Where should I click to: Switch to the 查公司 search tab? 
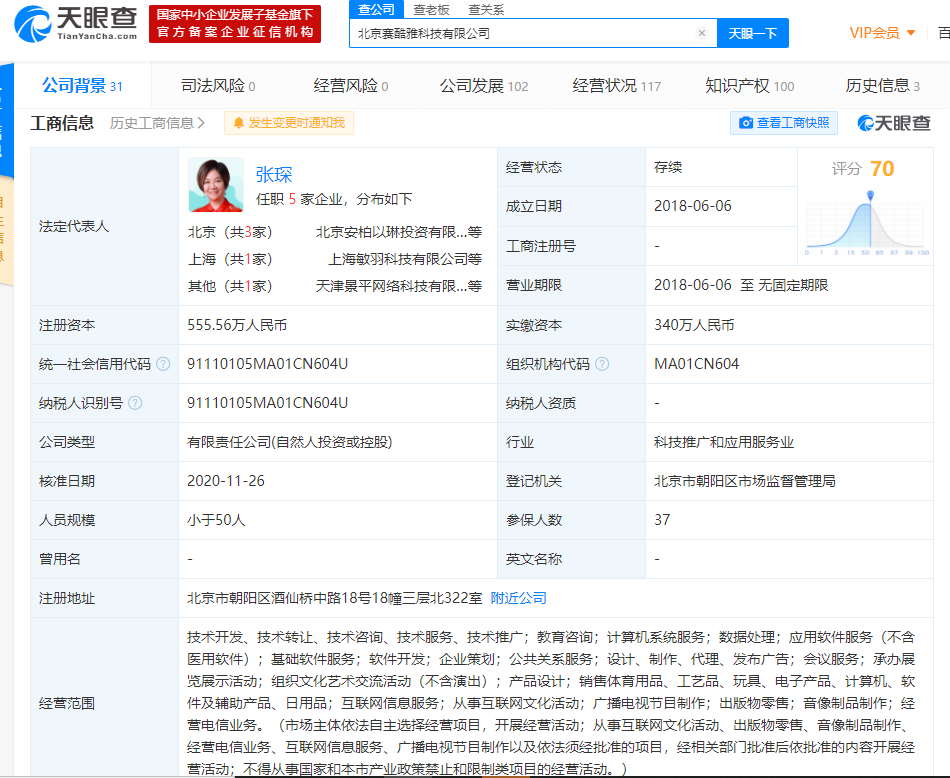click(x=376, y=9)
